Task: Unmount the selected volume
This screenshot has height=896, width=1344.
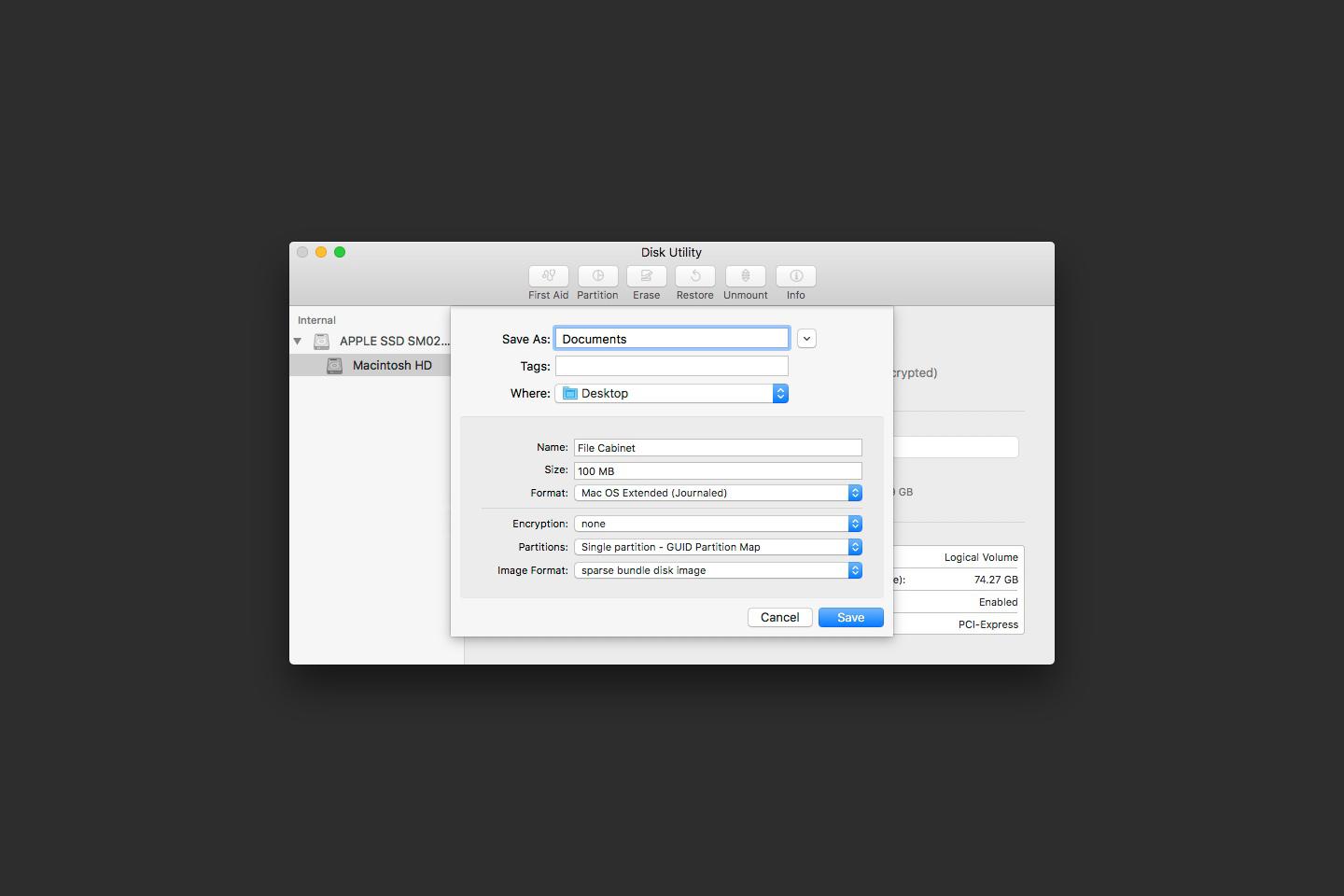Action: coord(745,282)
